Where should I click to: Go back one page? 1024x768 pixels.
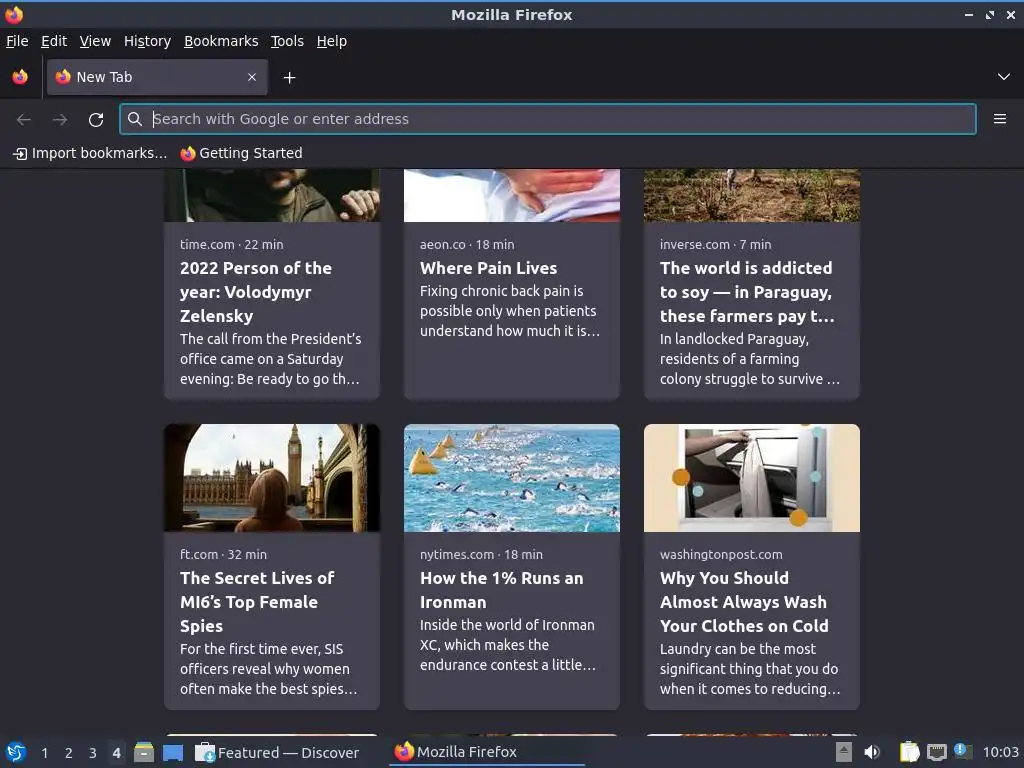point(24,120)
